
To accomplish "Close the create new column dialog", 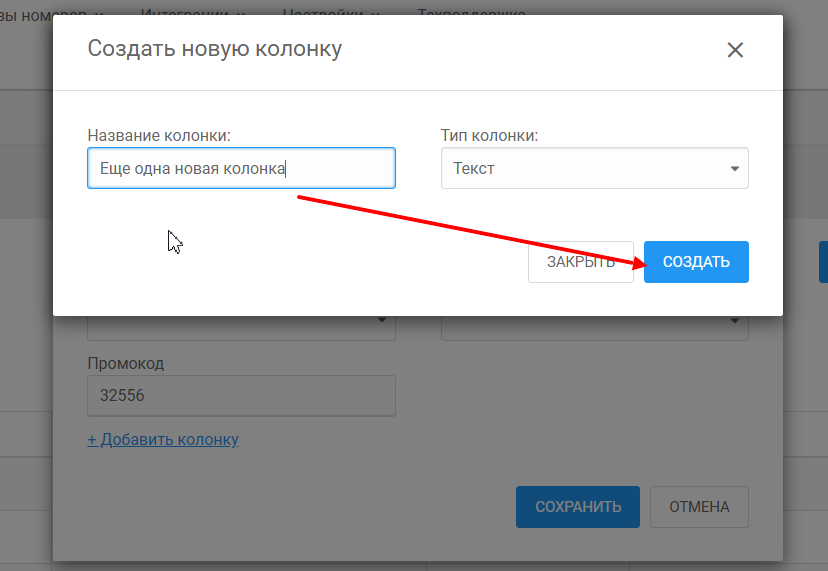I will click(735, 50).
